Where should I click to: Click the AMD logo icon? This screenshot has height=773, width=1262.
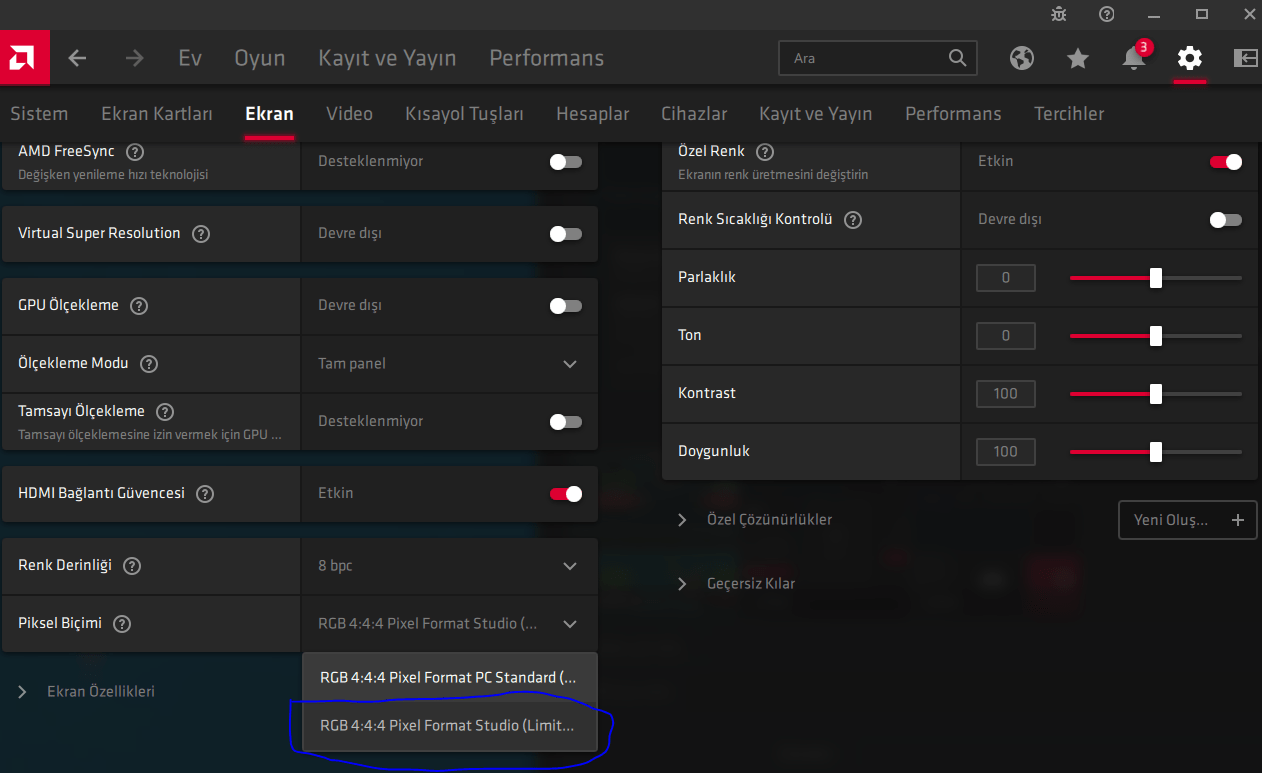pyautogui.click(x=24, y=58)
